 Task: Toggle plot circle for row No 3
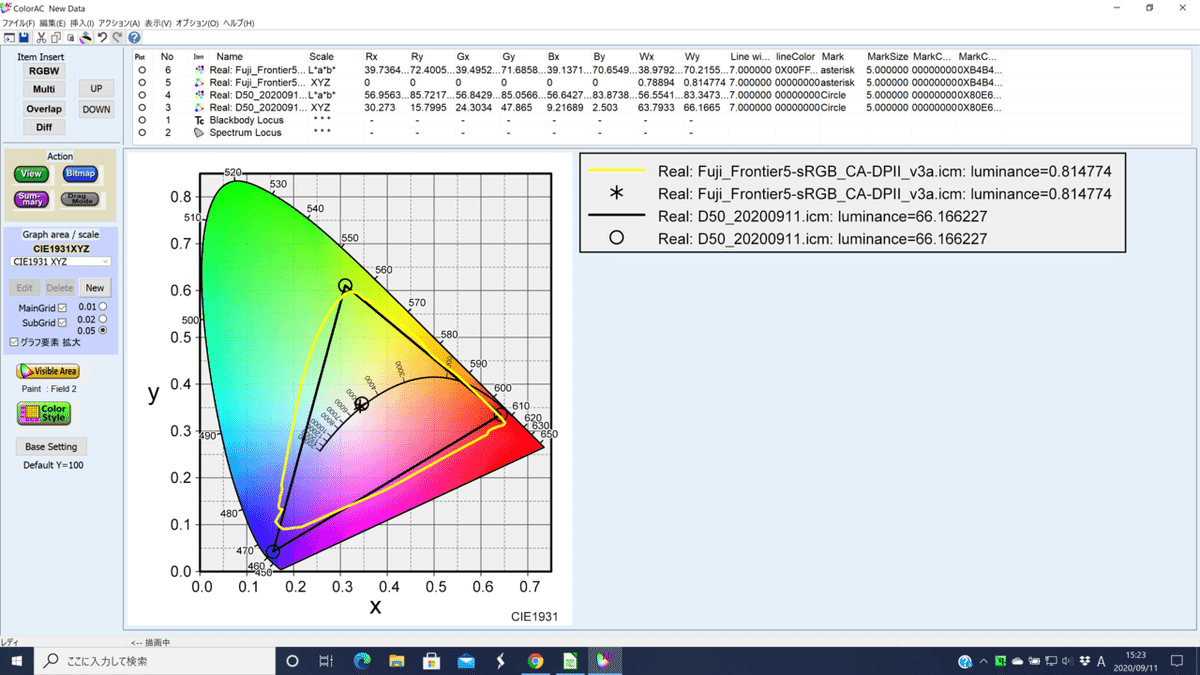[142, 108]
